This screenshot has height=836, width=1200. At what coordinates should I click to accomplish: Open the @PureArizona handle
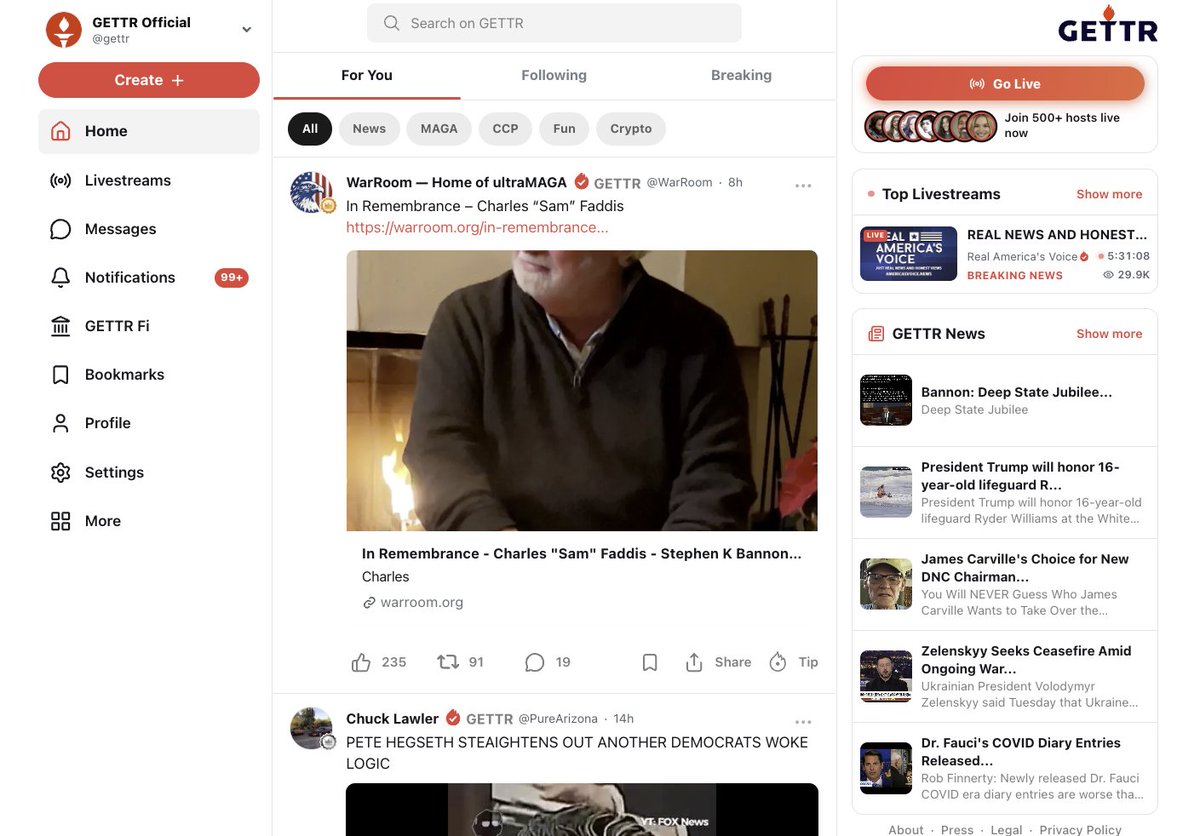pos(558,719)
